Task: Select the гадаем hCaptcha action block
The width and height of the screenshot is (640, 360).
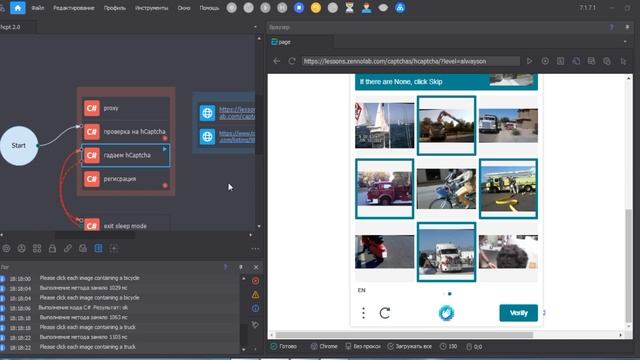Action: pyautogui.click(x=126, y=155)
